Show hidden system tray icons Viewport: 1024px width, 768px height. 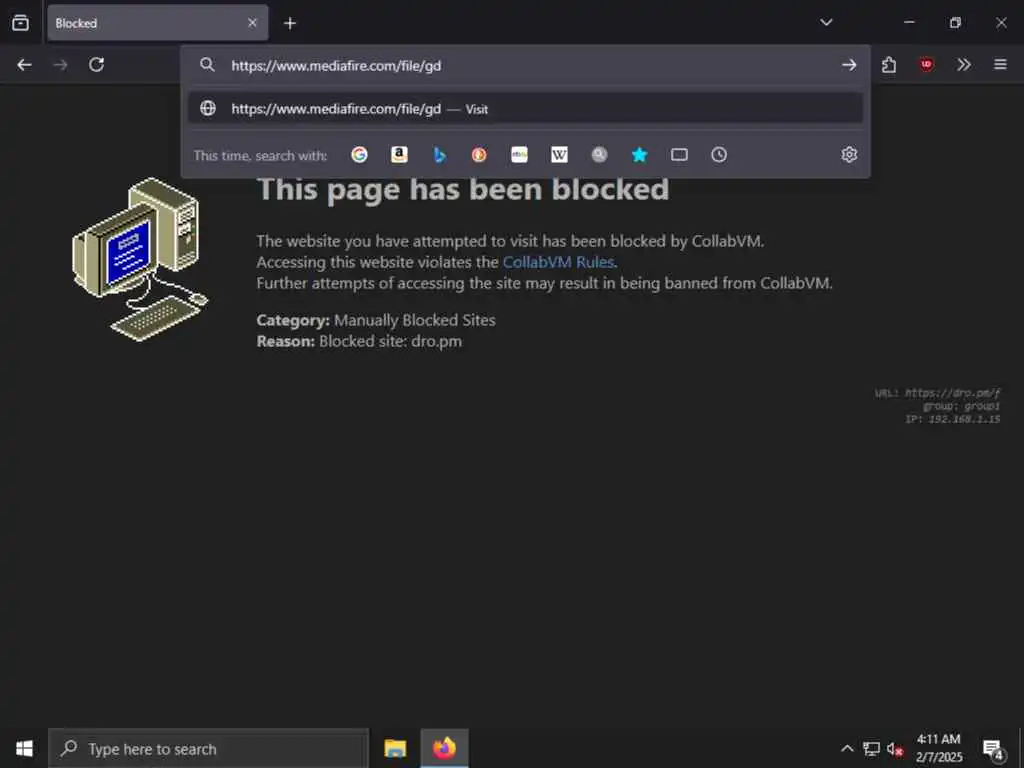click(847, 749)
